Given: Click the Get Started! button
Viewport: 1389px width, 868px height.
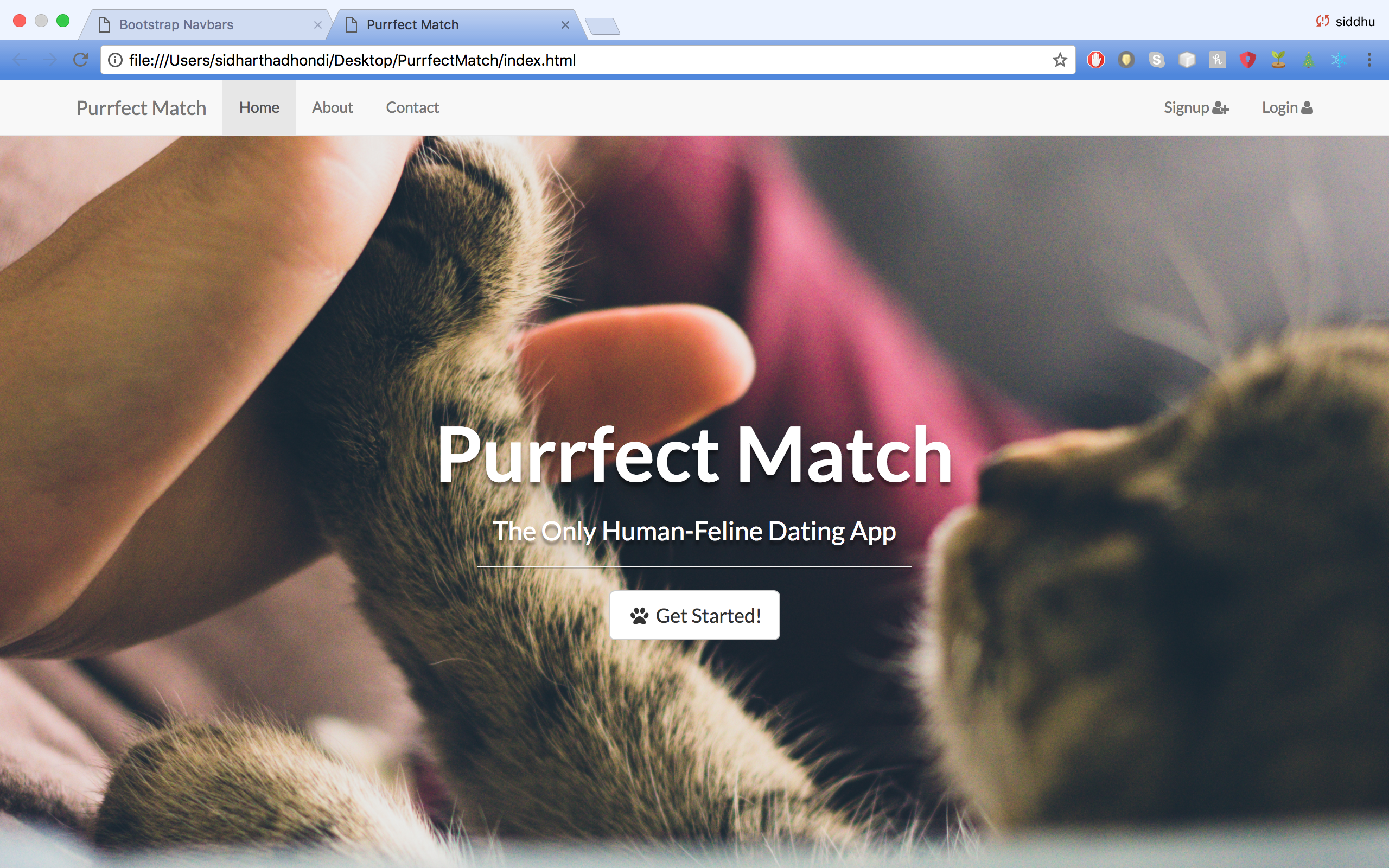Looking at the screenshot, I should 694,615.
